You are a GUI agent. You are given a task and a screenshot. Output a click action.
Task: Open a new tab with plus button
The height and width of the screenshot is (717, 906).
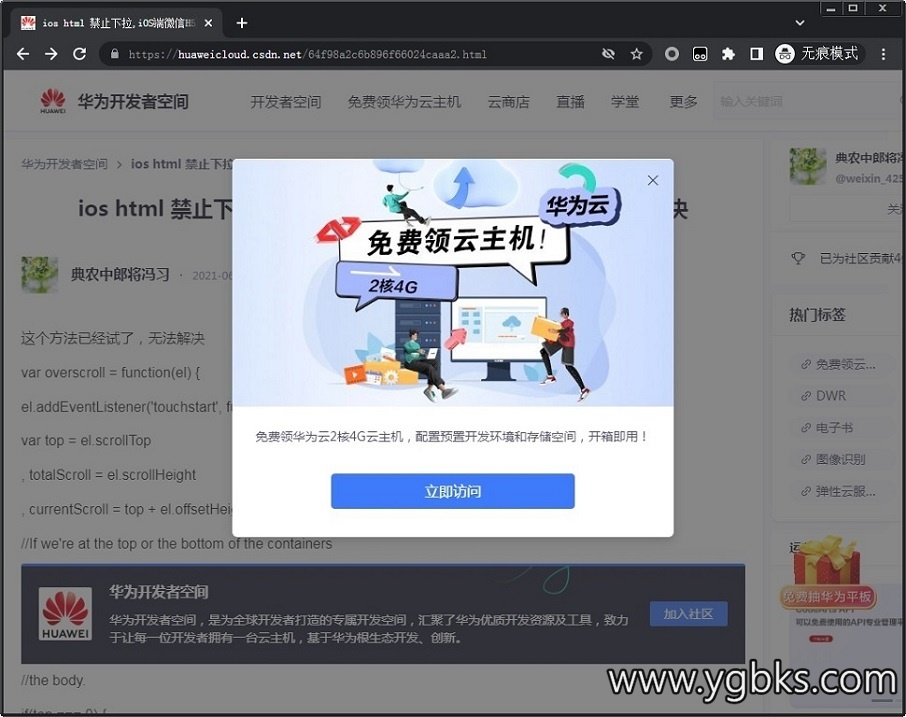tap(242, 23)
